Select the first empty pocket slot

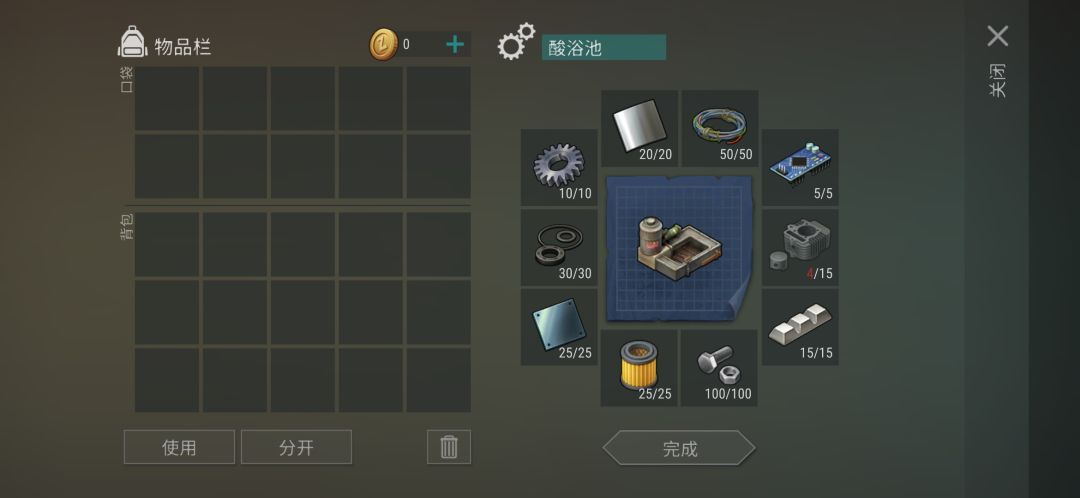tap(167, 98)
